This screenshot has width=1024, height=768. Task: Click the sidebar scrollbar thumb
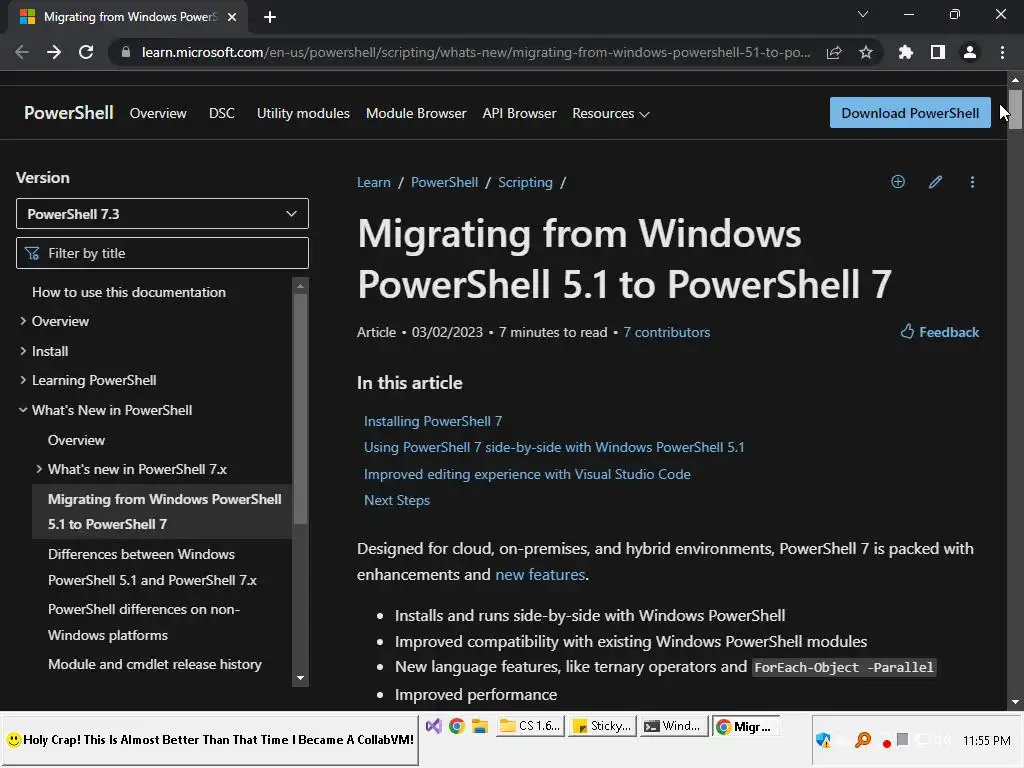[300, 408]
